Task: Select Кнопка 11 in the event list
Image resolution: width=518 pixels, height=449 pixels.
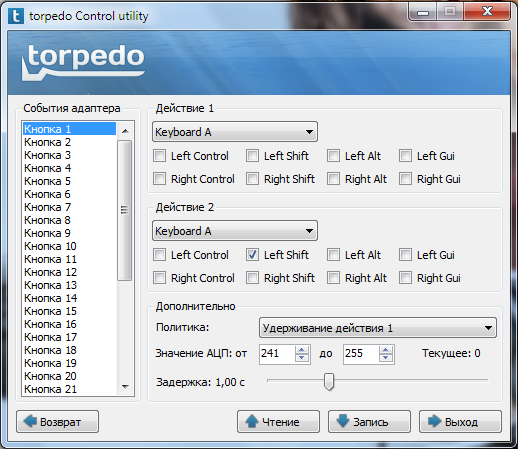Action: 70,259
